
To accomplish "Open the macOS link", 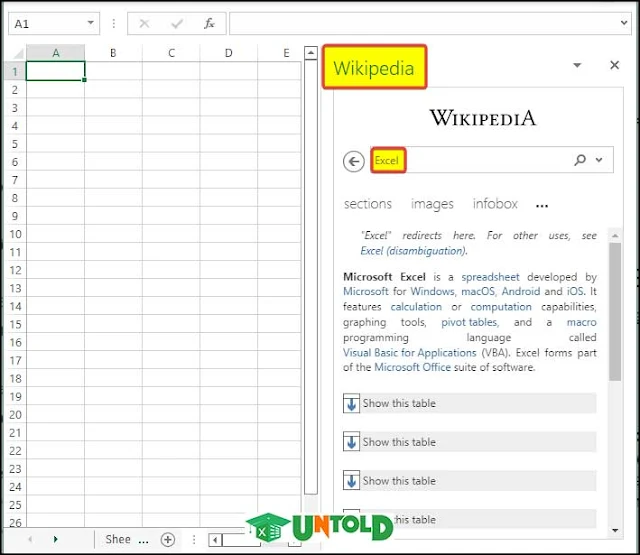I will pos(478,291).
